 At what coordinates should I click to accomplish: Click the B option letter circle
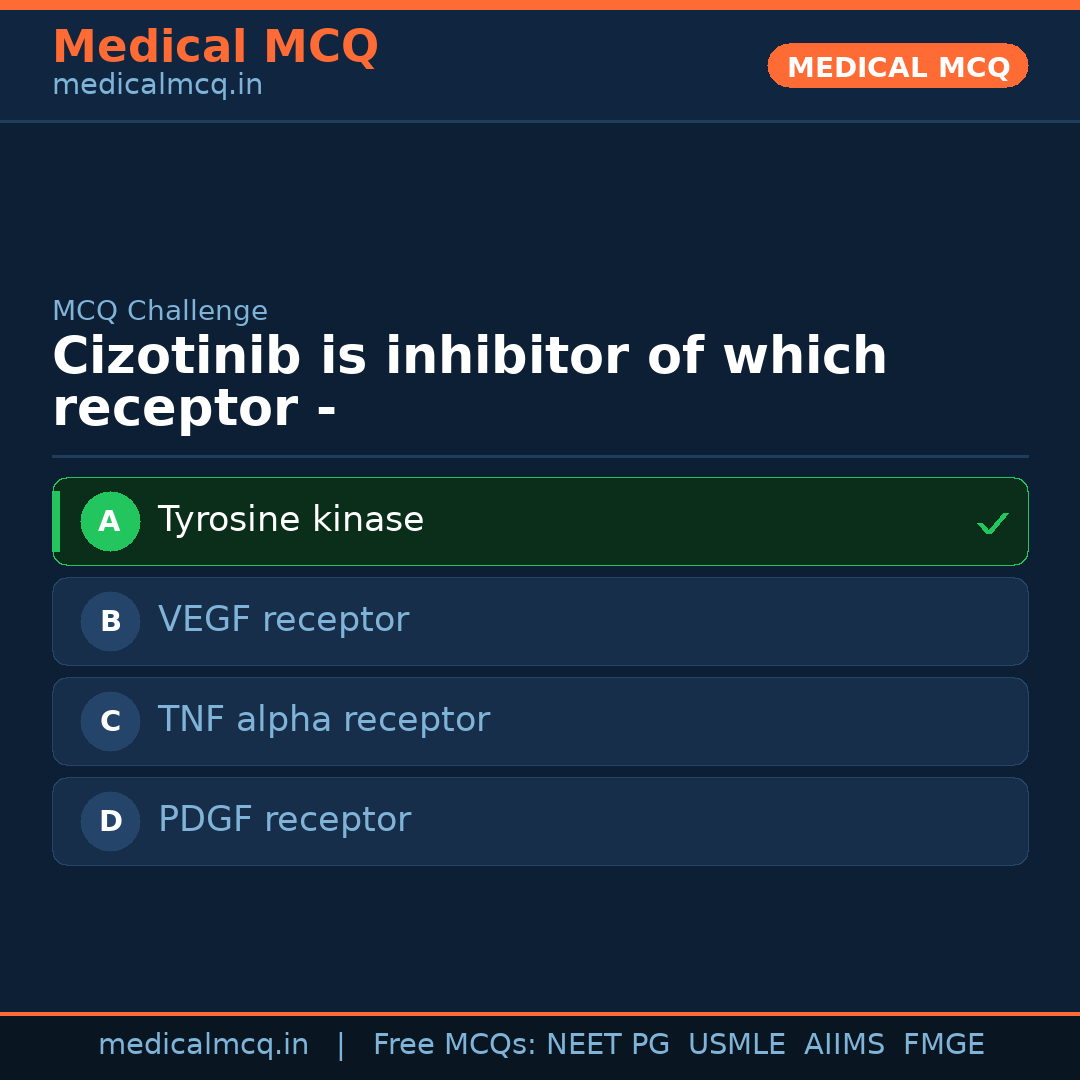[x=110, y=621]
